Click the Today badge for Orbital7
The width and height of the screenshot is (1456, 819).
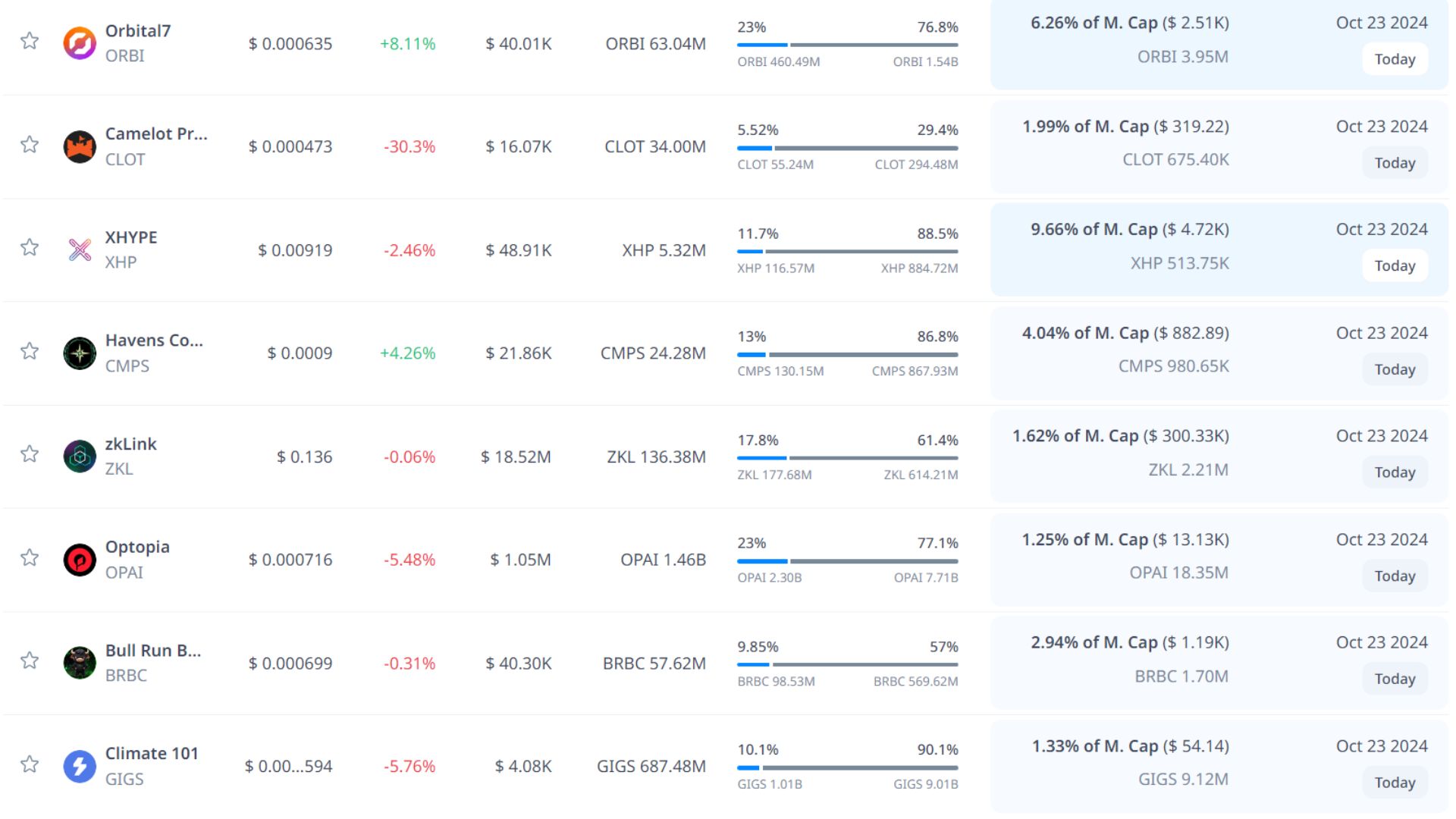click(x=1395, y=59)
